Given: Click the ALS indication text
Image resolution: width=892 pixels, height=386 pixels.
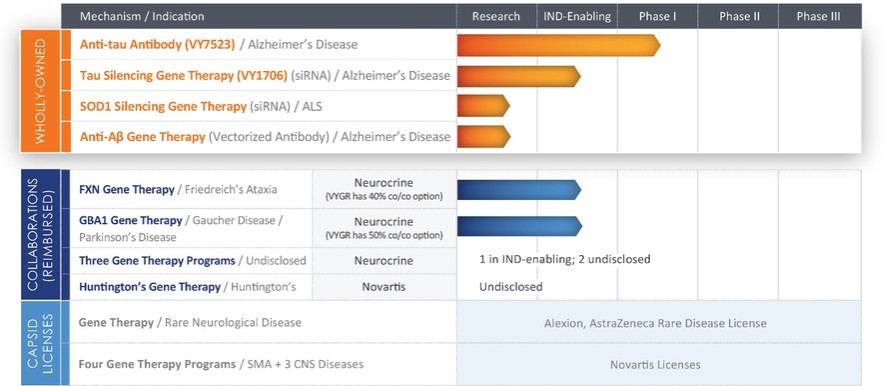Looking at the screenshot, I should coord(312,106).
